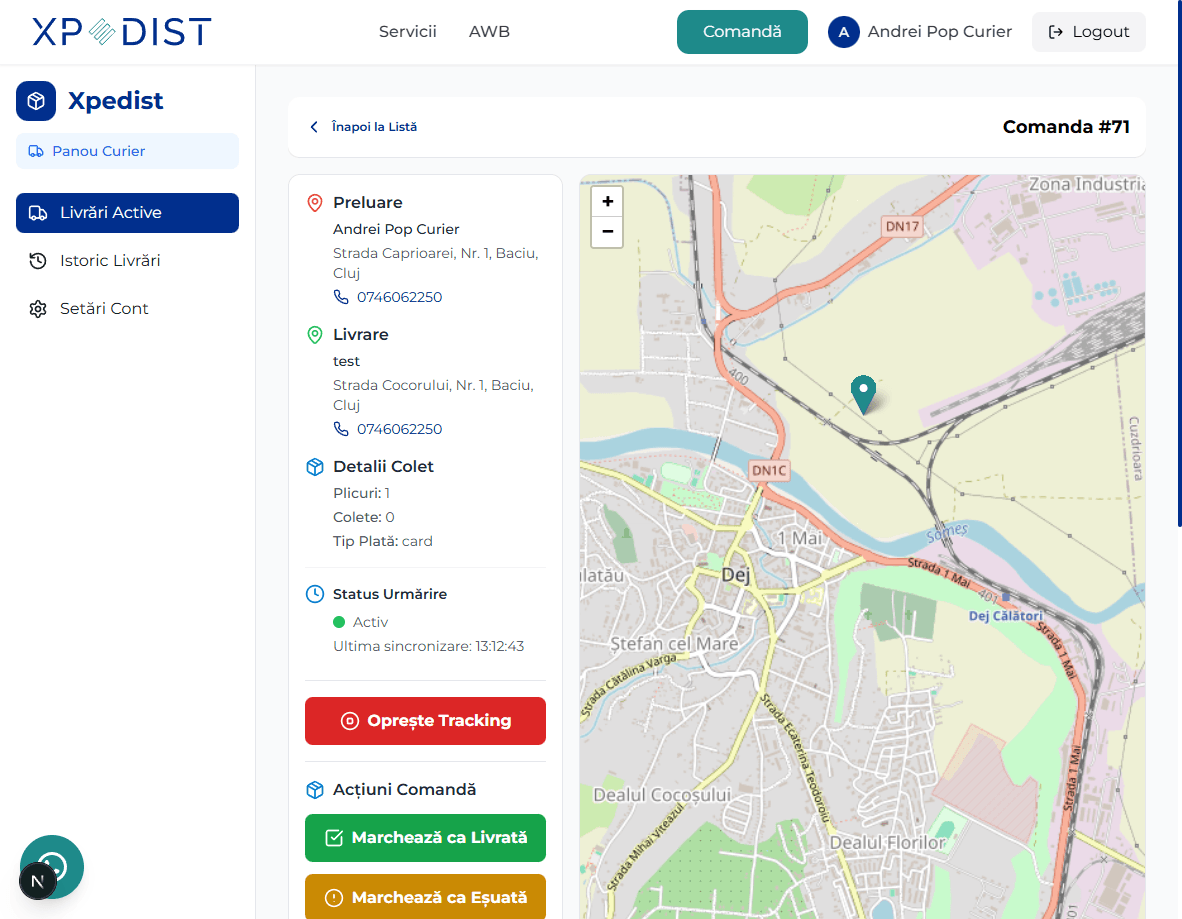
Task: Click the Dej city label on map
Action: pos(736,576)
